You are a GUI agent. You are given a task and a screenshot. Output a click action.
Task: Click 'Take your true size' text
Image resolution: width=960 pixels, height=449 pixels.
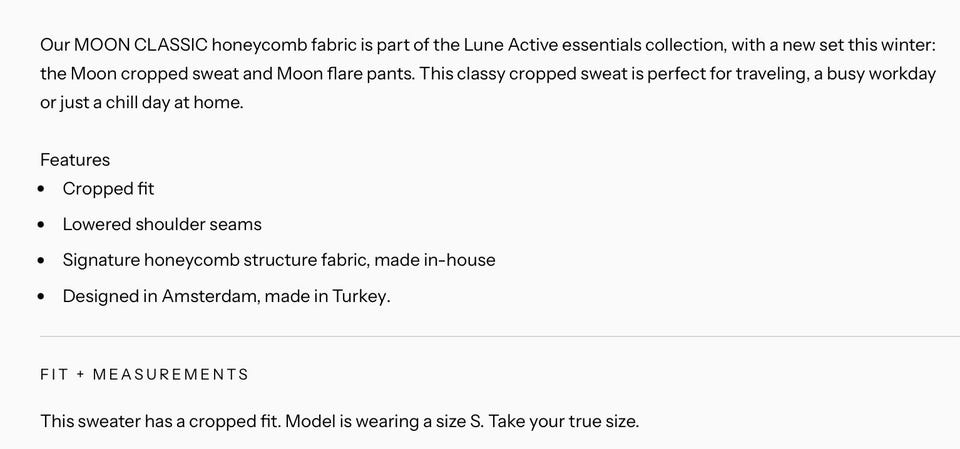pyautogui.click(x=564, y=422)
